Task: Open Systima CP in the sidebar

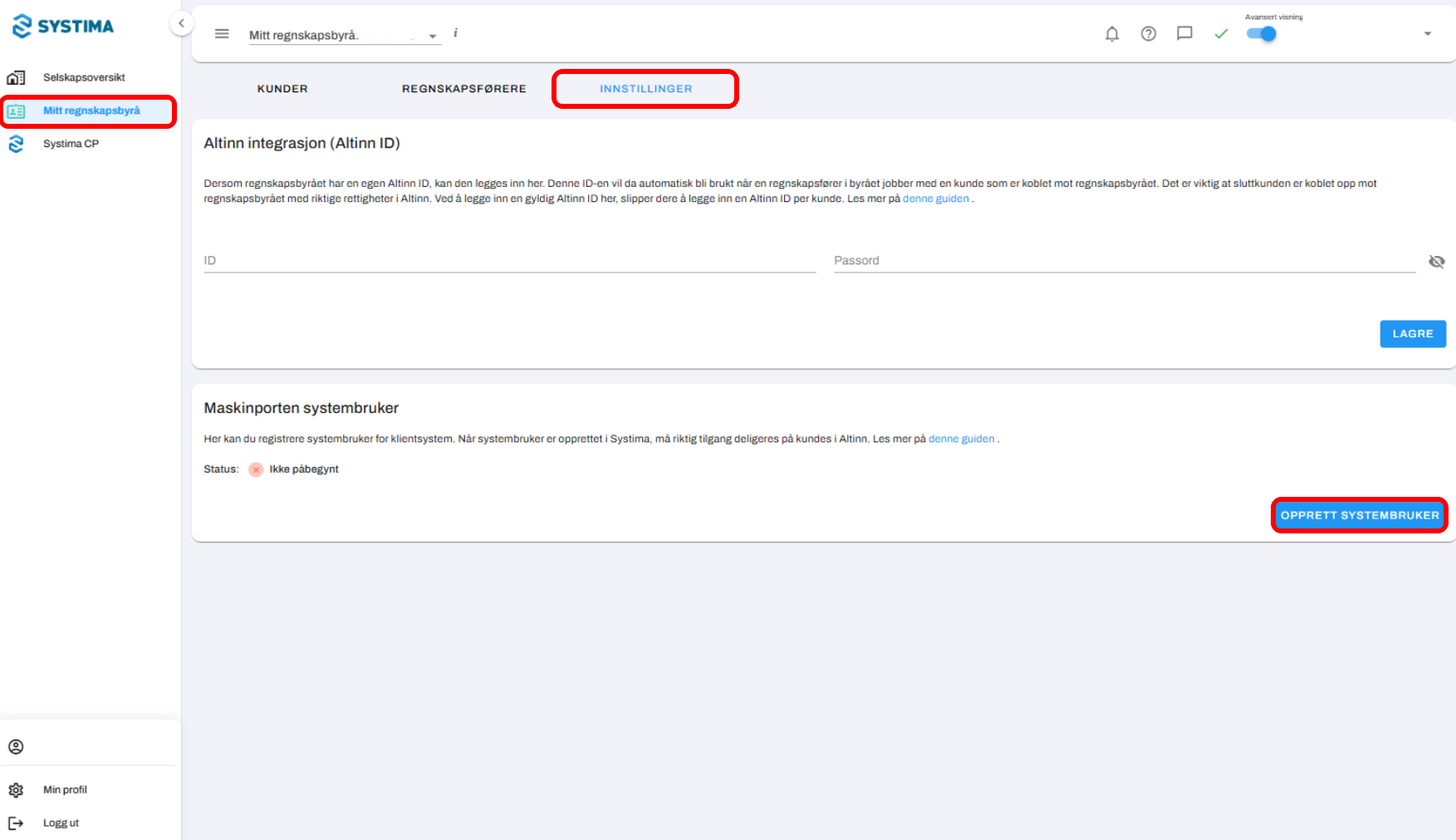Action: (x=71, y=144)
